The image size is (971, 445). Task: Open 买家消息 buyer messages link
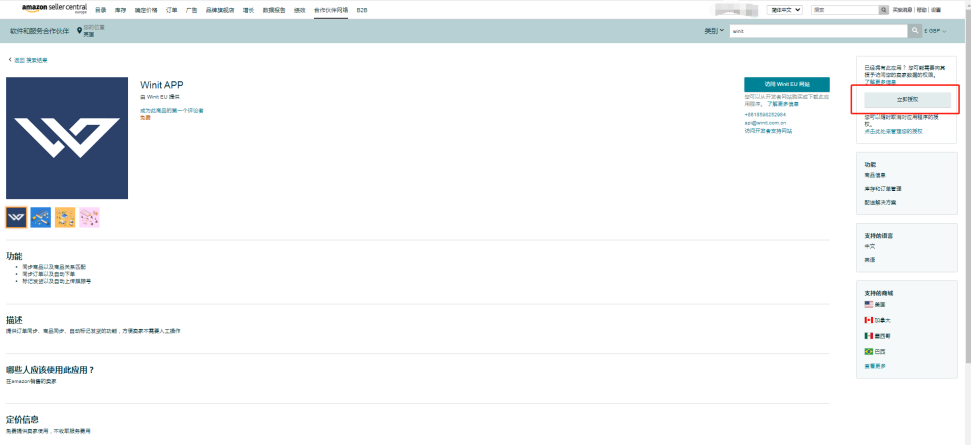(x=903, y=10)
